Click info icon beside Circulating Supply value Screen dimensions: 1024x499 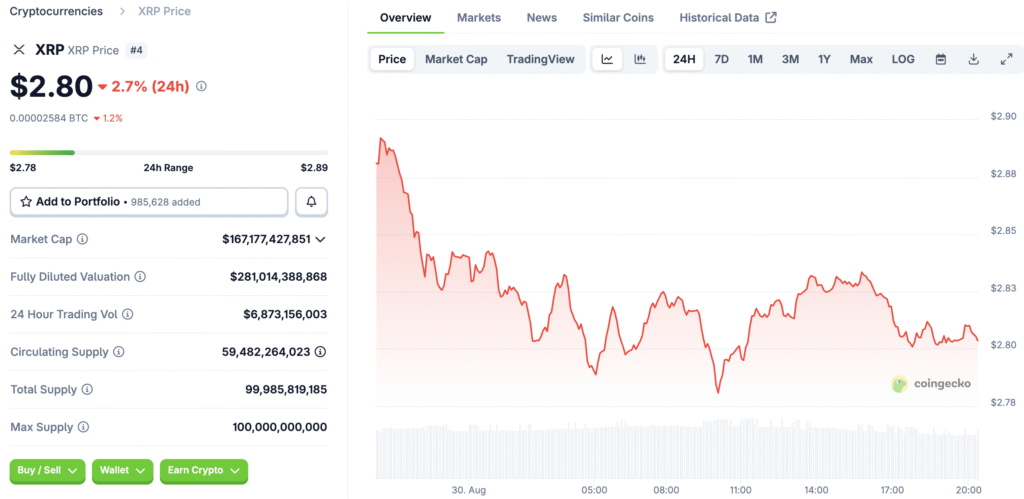pos(320,352)
